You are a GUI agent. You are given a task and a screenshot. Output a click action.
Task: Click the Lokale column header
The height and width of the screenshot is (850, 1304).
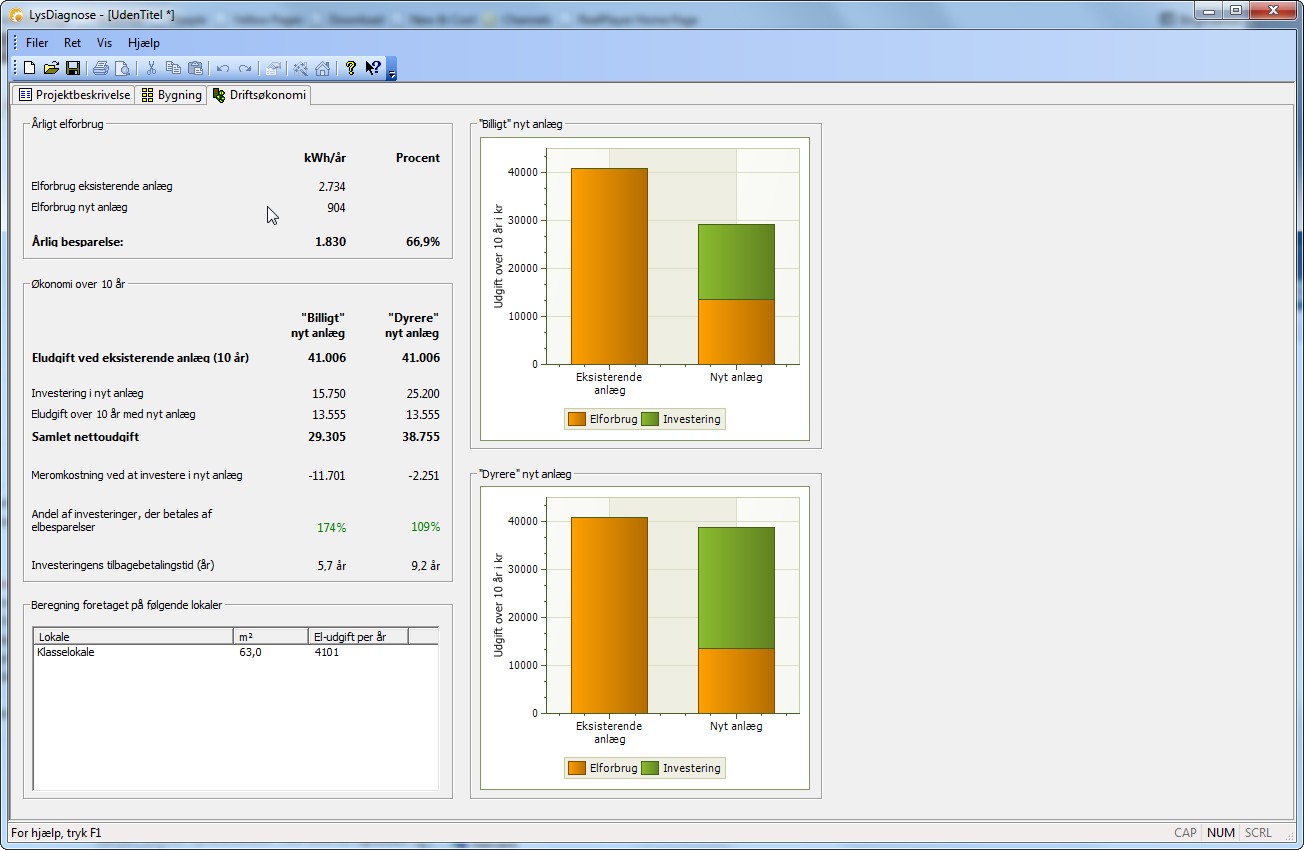(x=133, y=636)
